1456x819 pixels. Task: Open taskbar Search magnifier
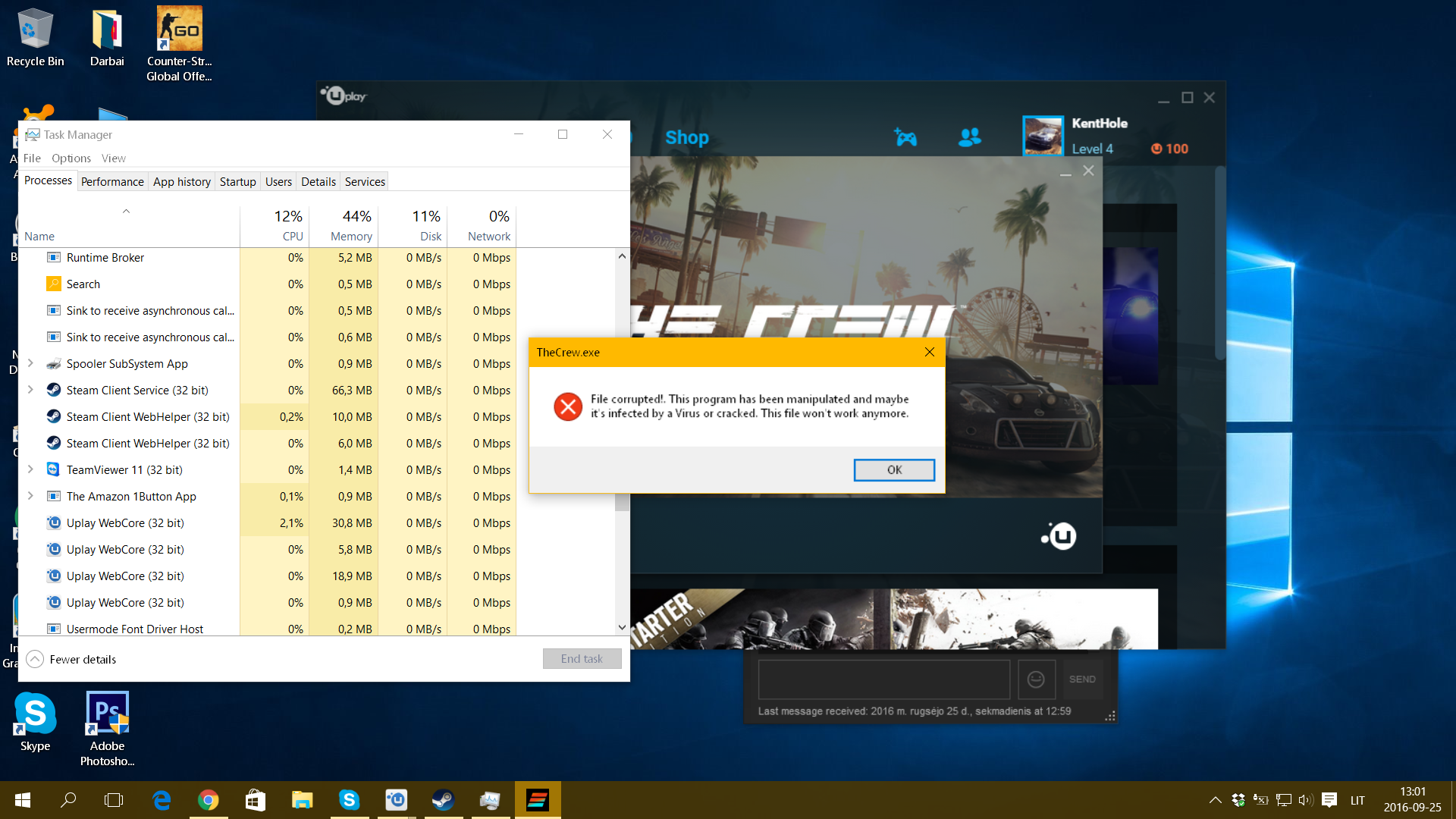click(x=68, y=800)
